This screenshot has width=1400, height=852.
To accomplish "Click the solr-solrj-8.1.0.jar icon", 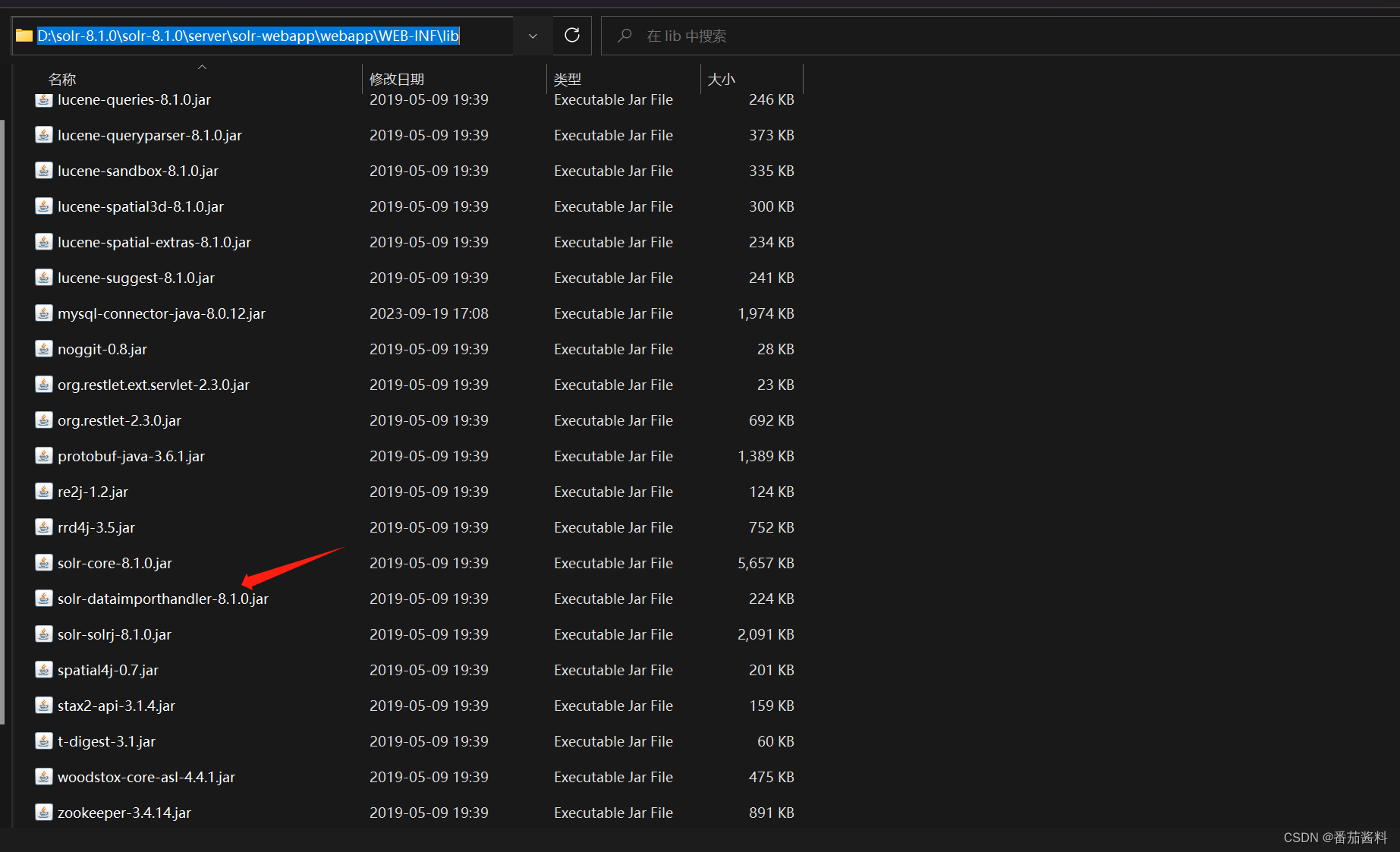I will tap(44, 634).
